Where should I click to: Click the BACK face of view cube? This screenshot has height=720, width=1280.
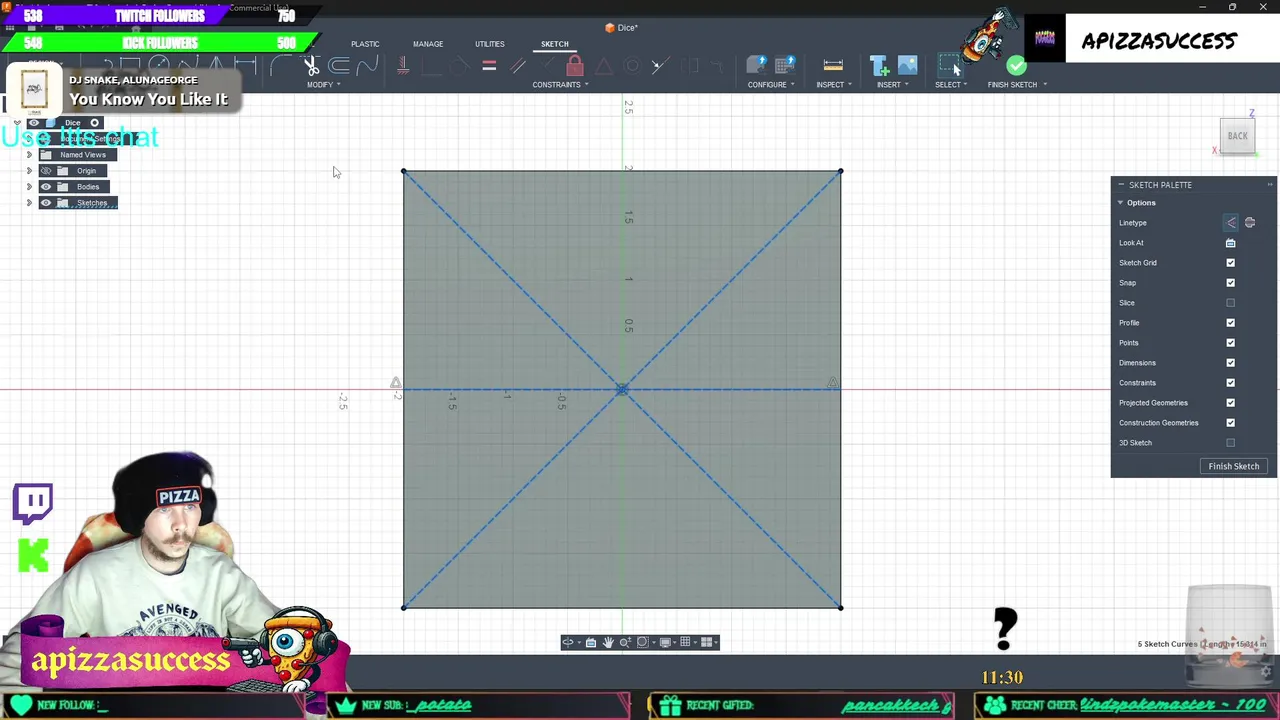pyautogui.click(x=1237, y=136)
